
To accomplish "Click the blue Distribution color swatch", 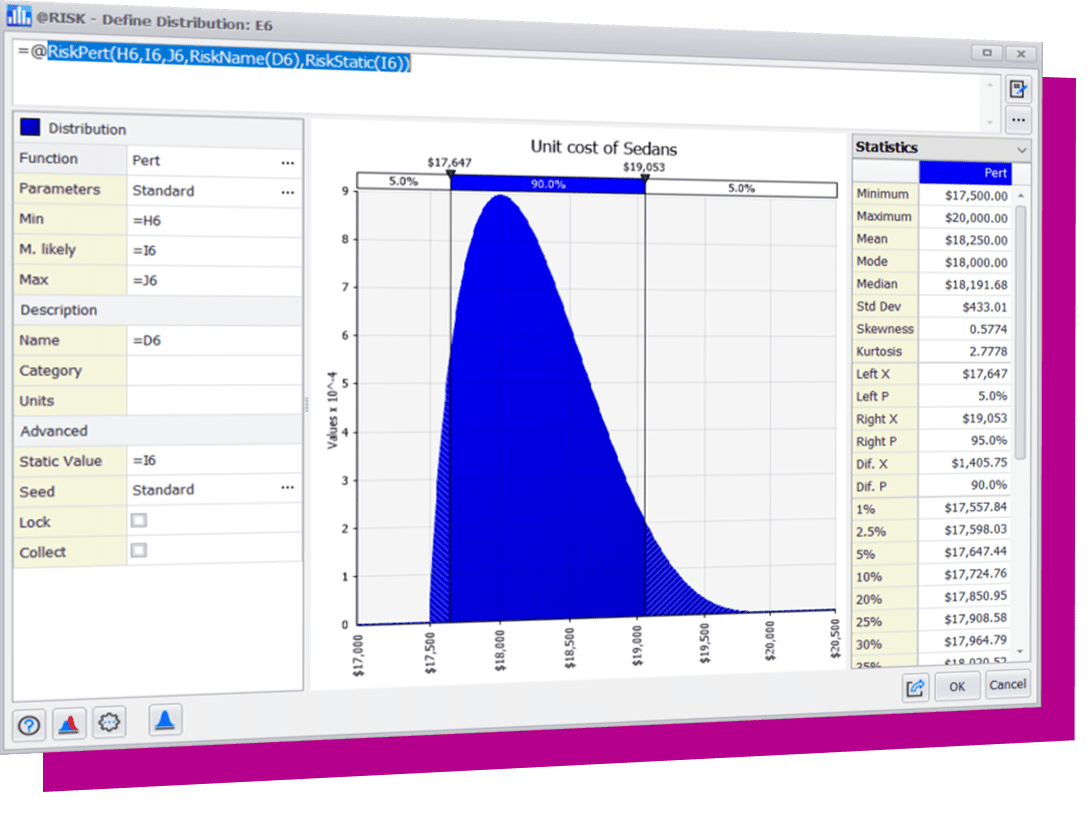I will coord(30,127).
